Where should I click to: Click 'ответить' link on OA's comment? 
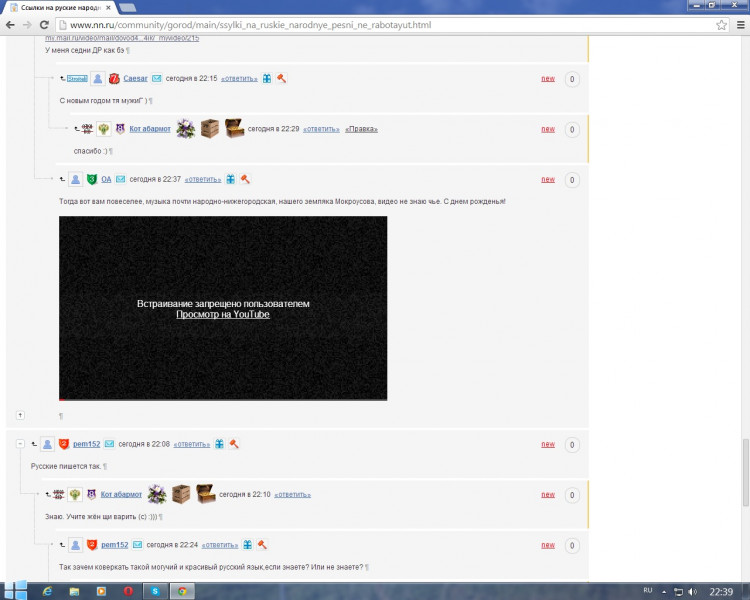203,180
